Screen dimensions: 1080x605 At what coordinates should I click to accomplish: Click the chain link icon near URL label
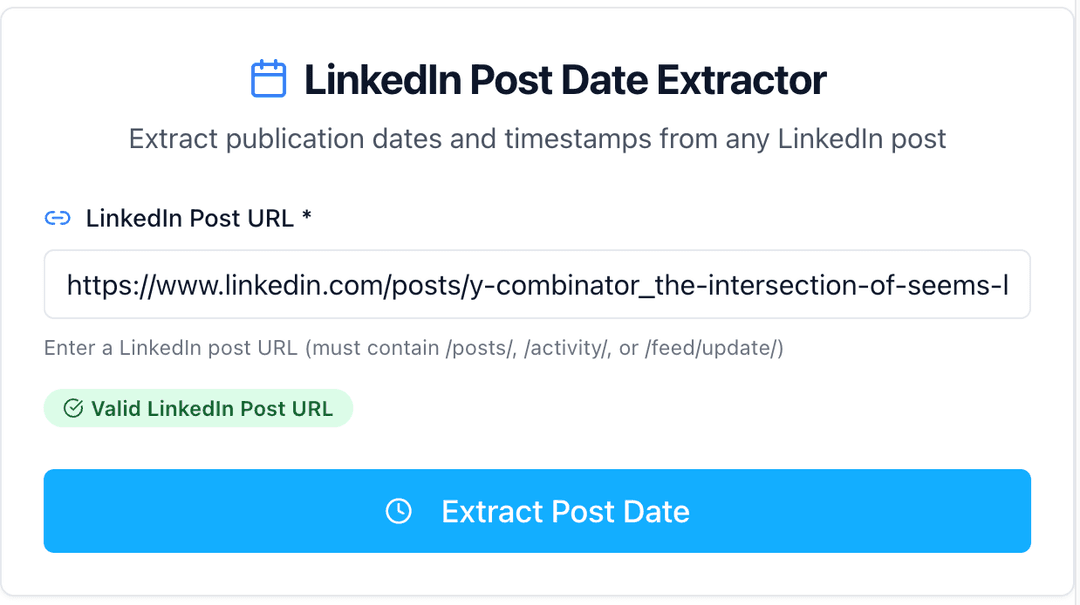click(58, 218)
